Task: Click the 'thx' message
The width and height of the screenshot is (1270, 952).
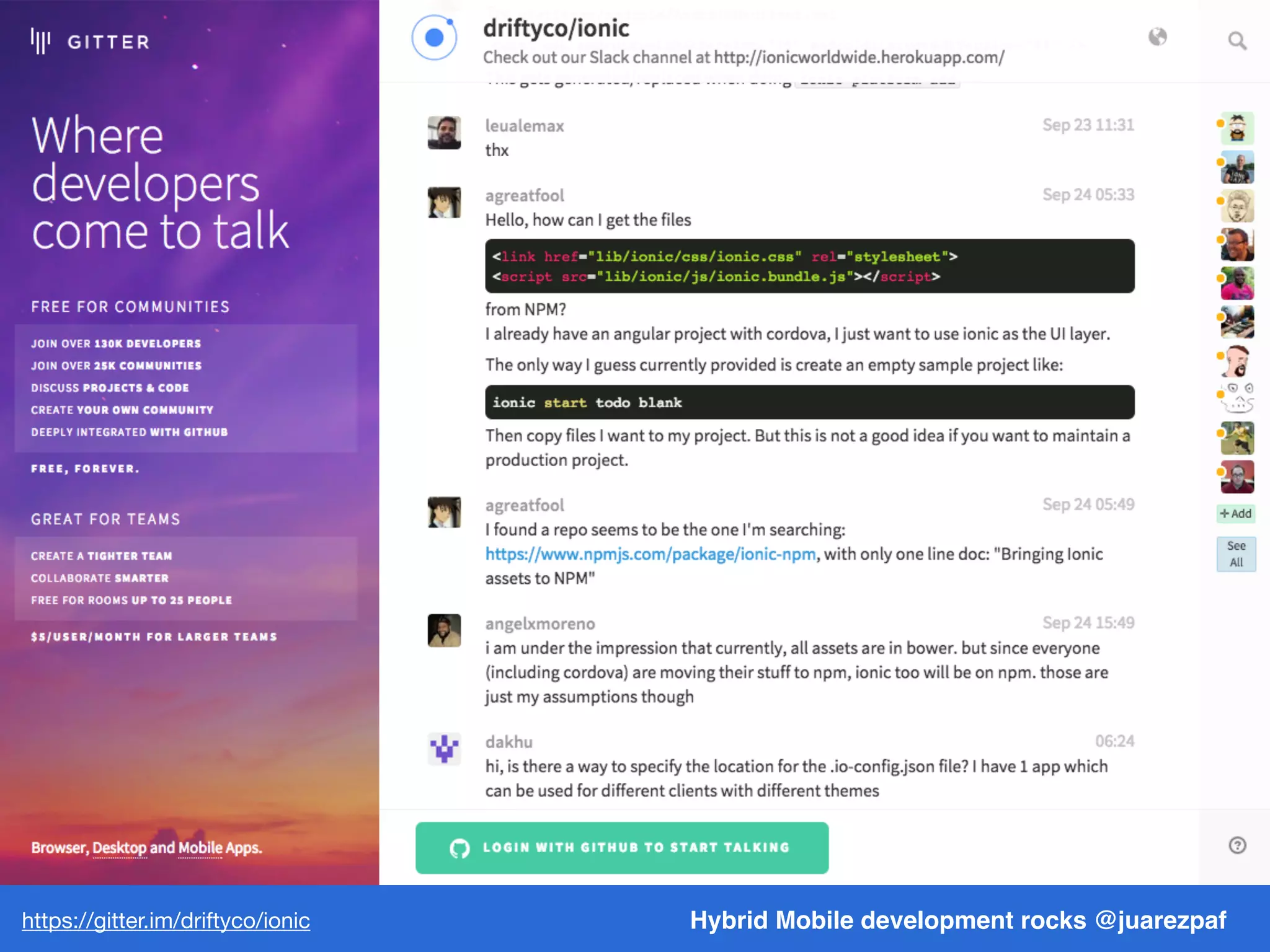Action: [497, 150]
